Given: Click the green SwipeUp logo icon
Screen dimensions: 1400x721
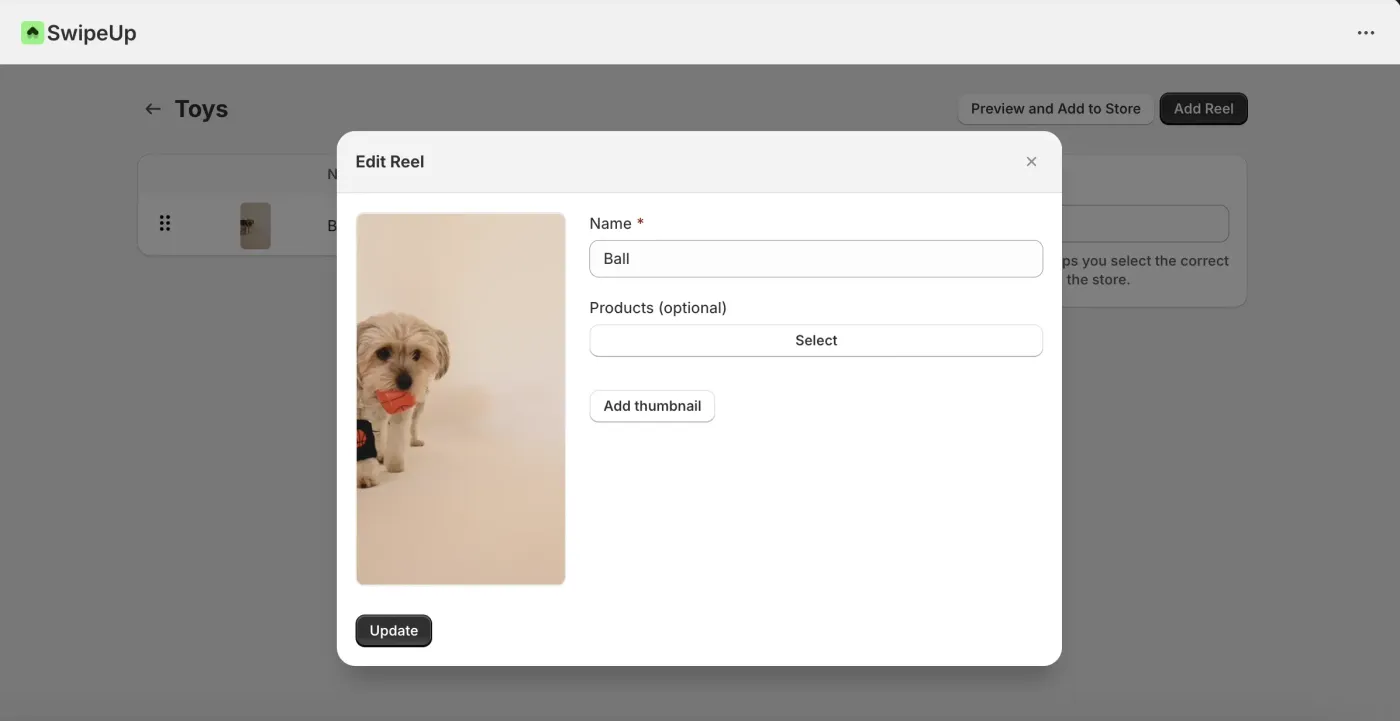Looking at the screenshot, I should [32, 33].
